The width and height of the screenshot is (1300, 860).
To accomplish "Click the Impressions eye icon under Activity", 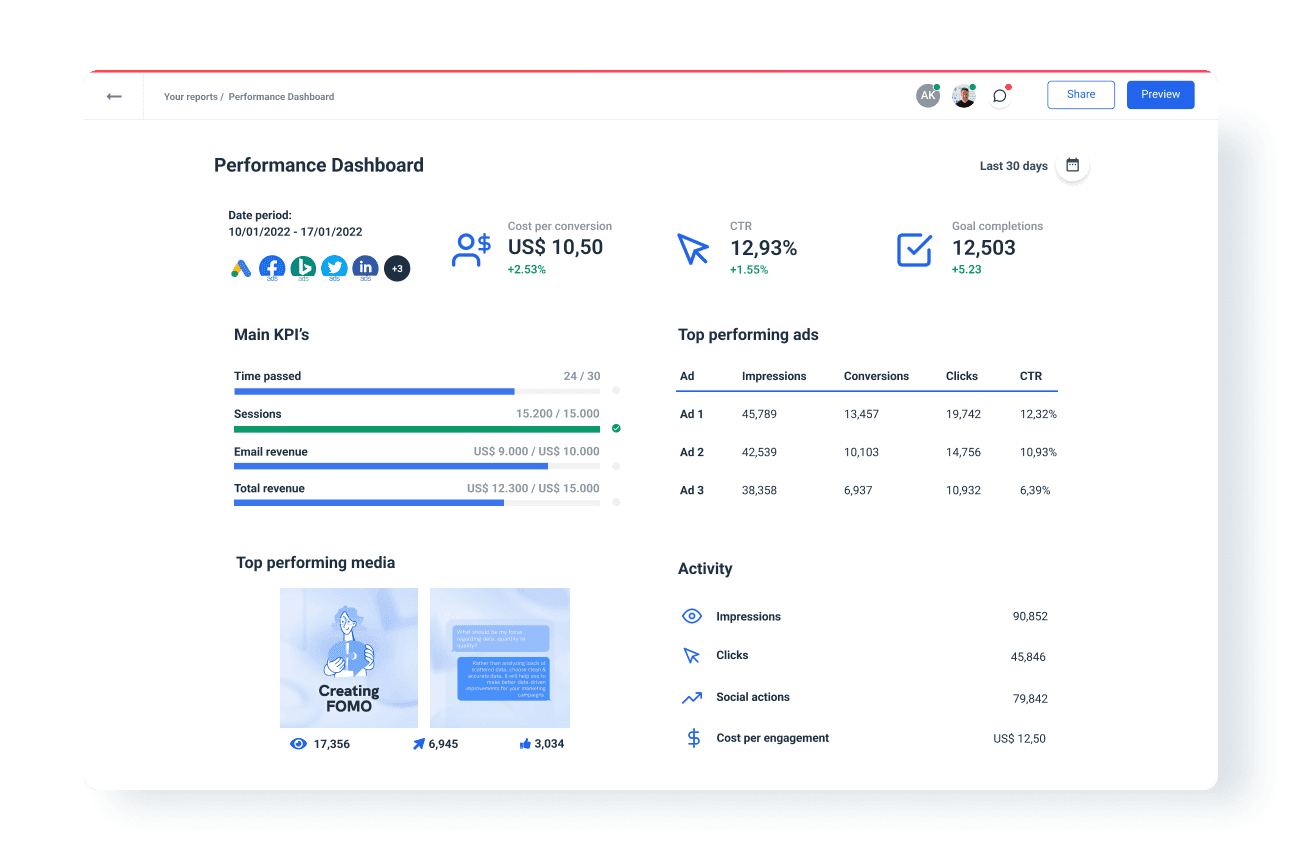I will click(x=692, y=616).
